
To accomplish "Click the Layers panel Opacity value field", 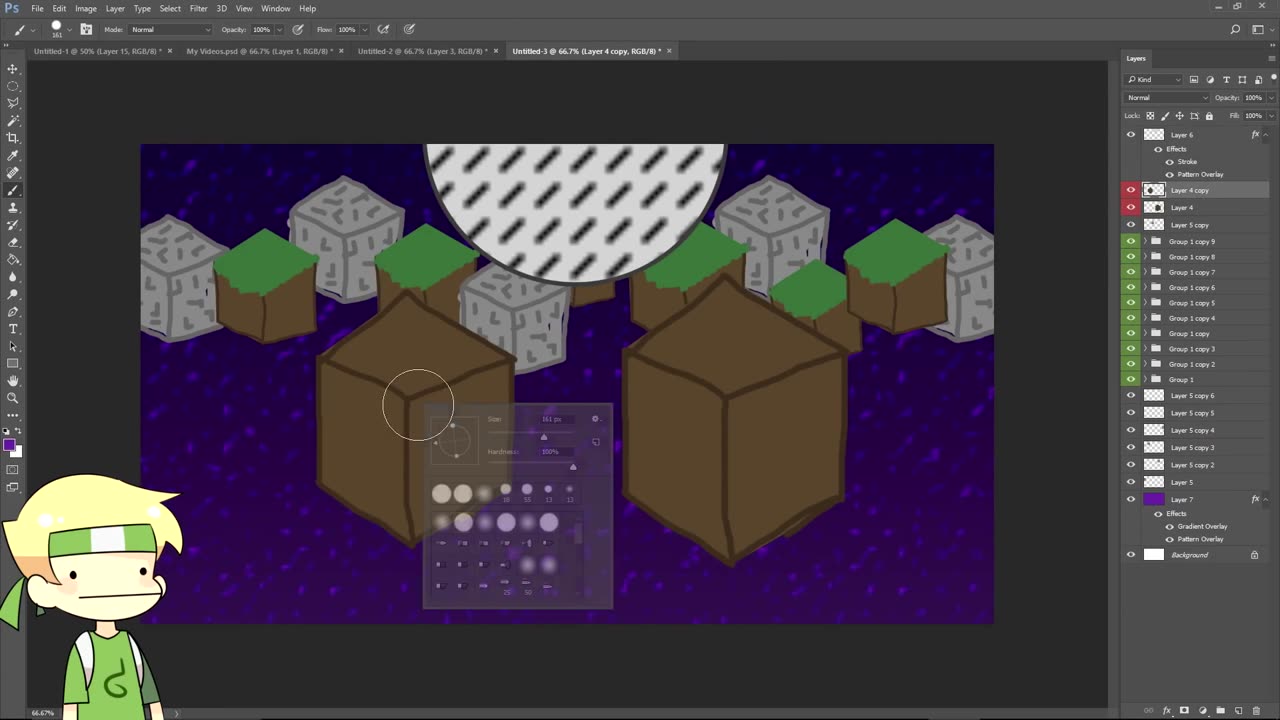I will [1254, 98].
